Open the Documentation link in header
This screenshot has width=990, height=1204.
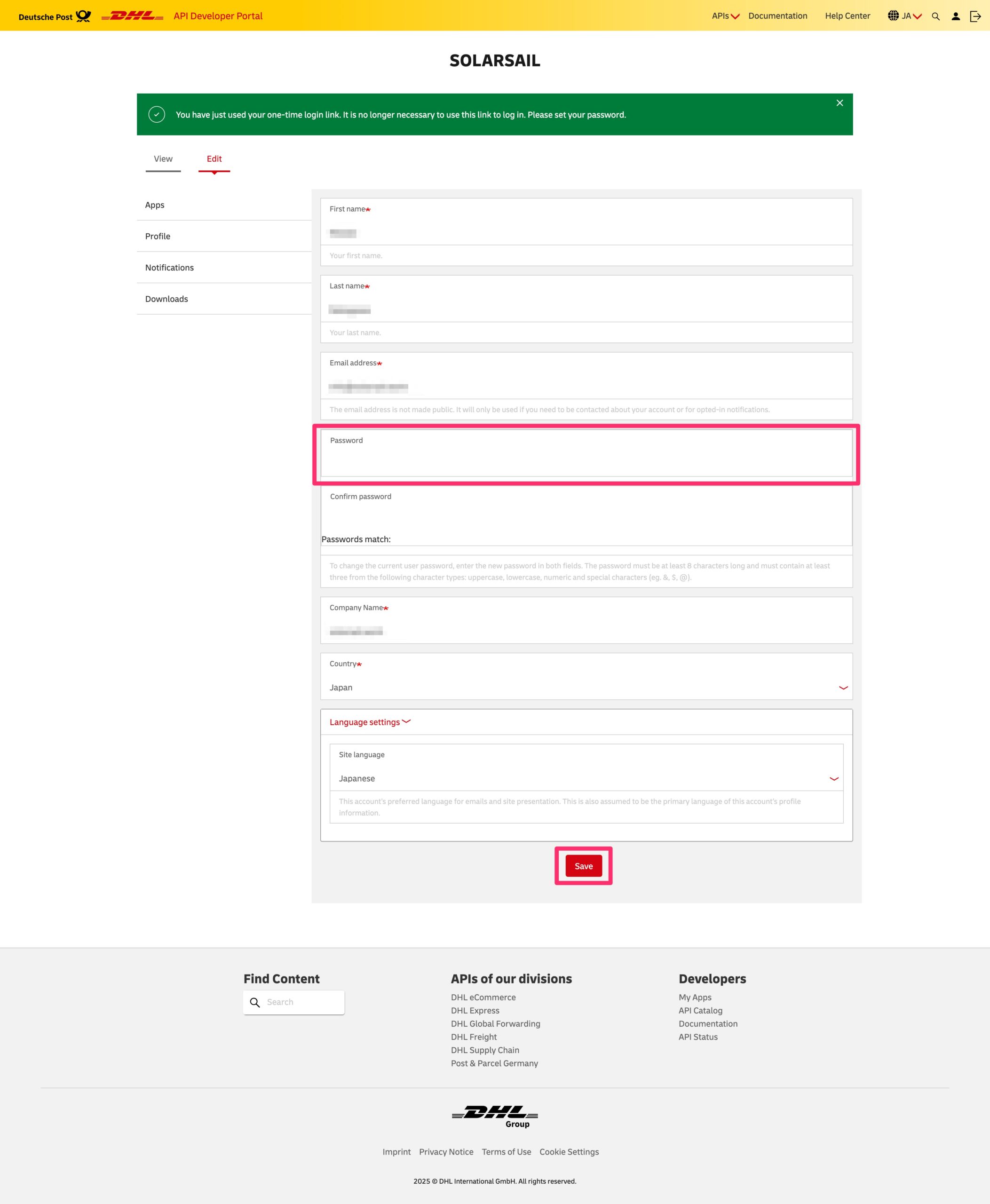point(777,16)
